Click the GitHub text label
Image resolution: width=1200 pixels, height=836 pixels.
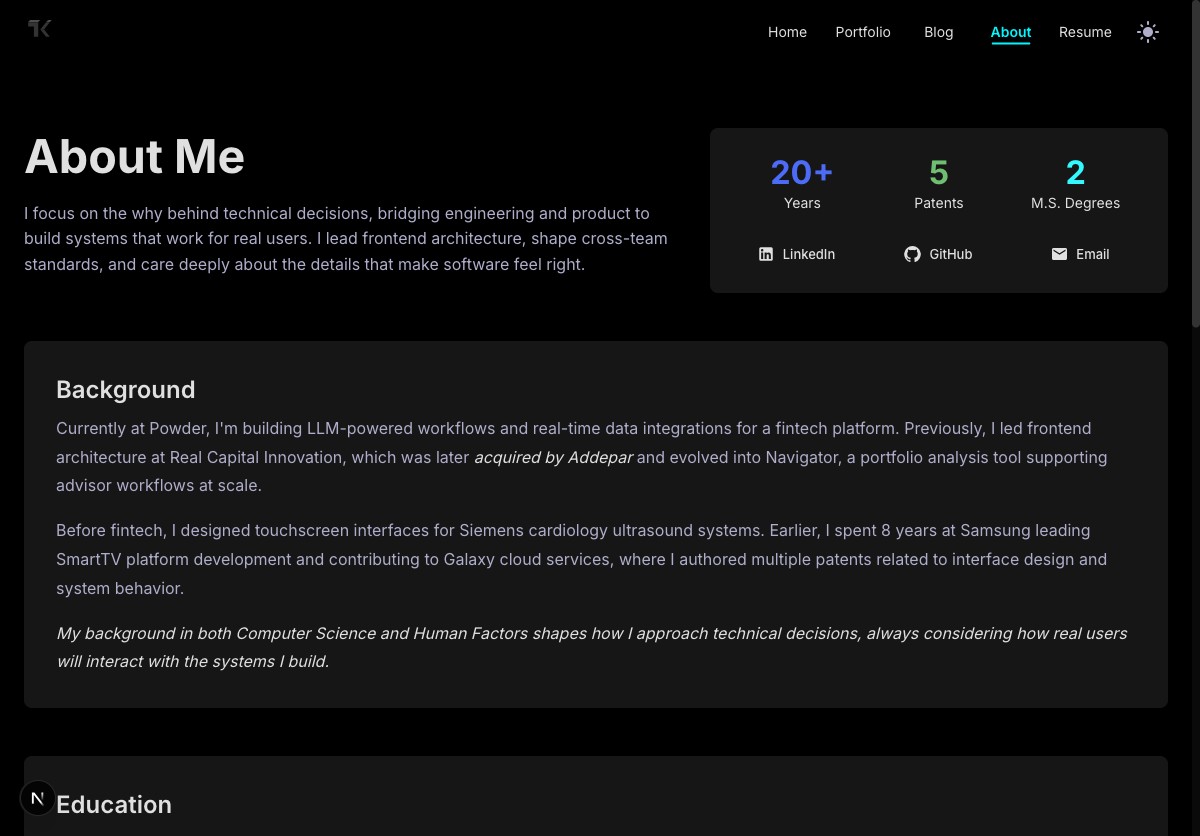(x=950, y=254)
